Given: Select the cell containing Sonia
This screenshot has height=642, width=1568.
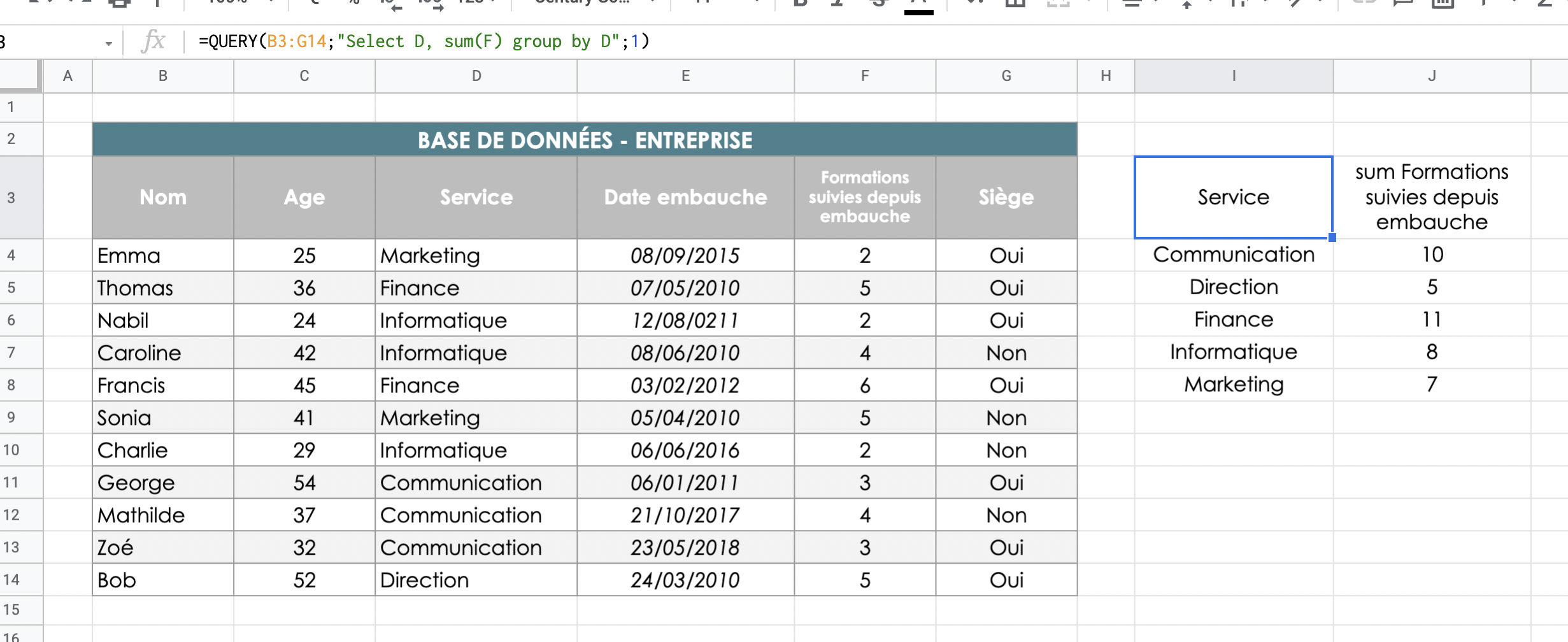Looking at the screenshot, I should tap(163, 418).
